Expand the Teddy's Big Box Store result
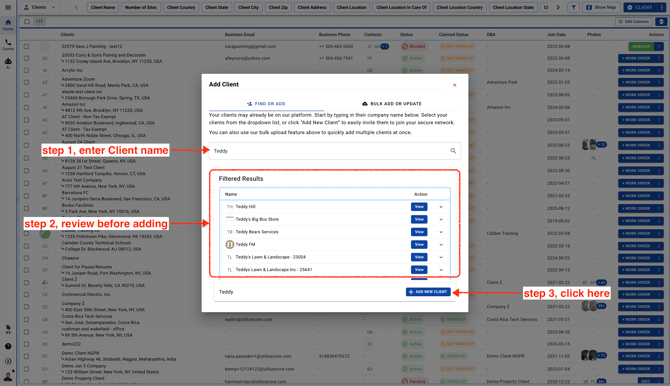 pyautogui.click(x=441, y=220)
